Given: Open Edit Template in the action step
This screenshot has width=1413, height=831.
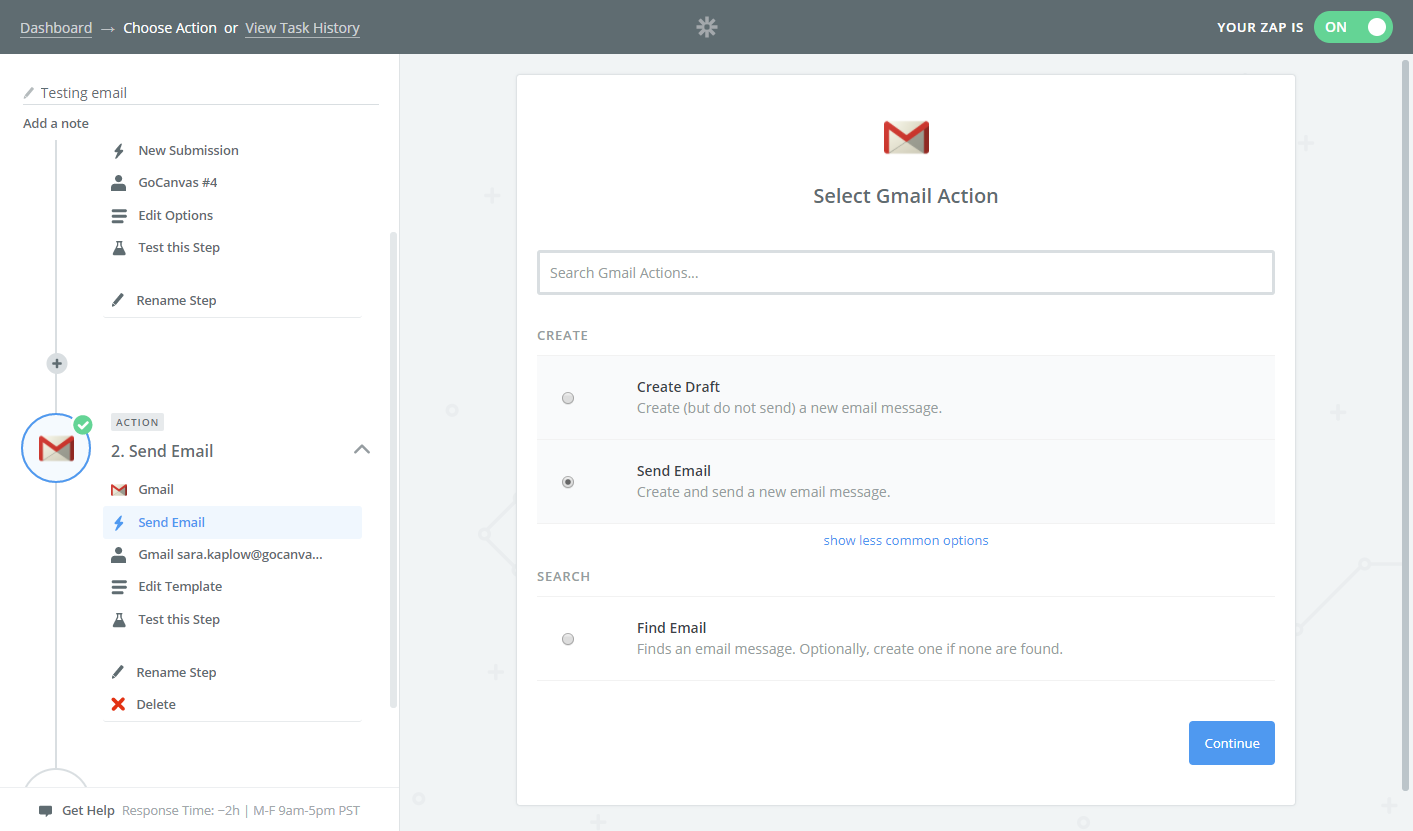Looking at the screenshot, I should coord(180,586).
